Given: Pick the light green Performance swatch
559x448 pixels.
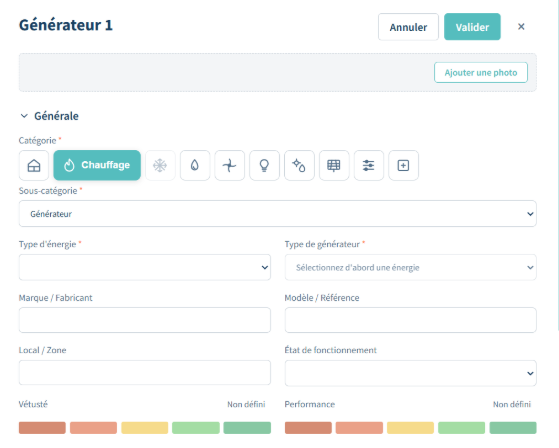Looking at the screenshot, I should pos(462,428).
